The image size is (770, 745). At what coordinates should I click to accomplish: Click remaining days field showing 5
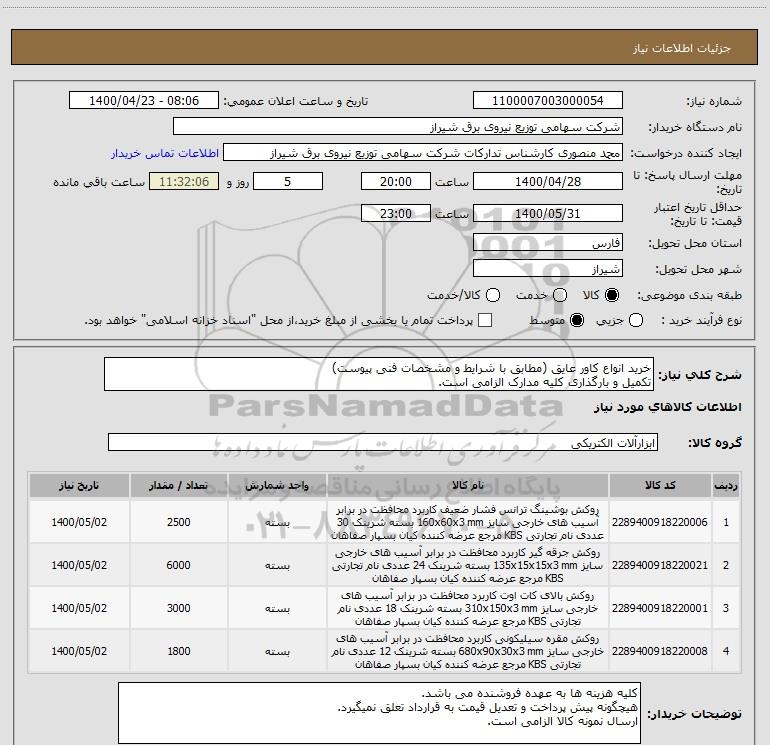click(x=288, y=181)
